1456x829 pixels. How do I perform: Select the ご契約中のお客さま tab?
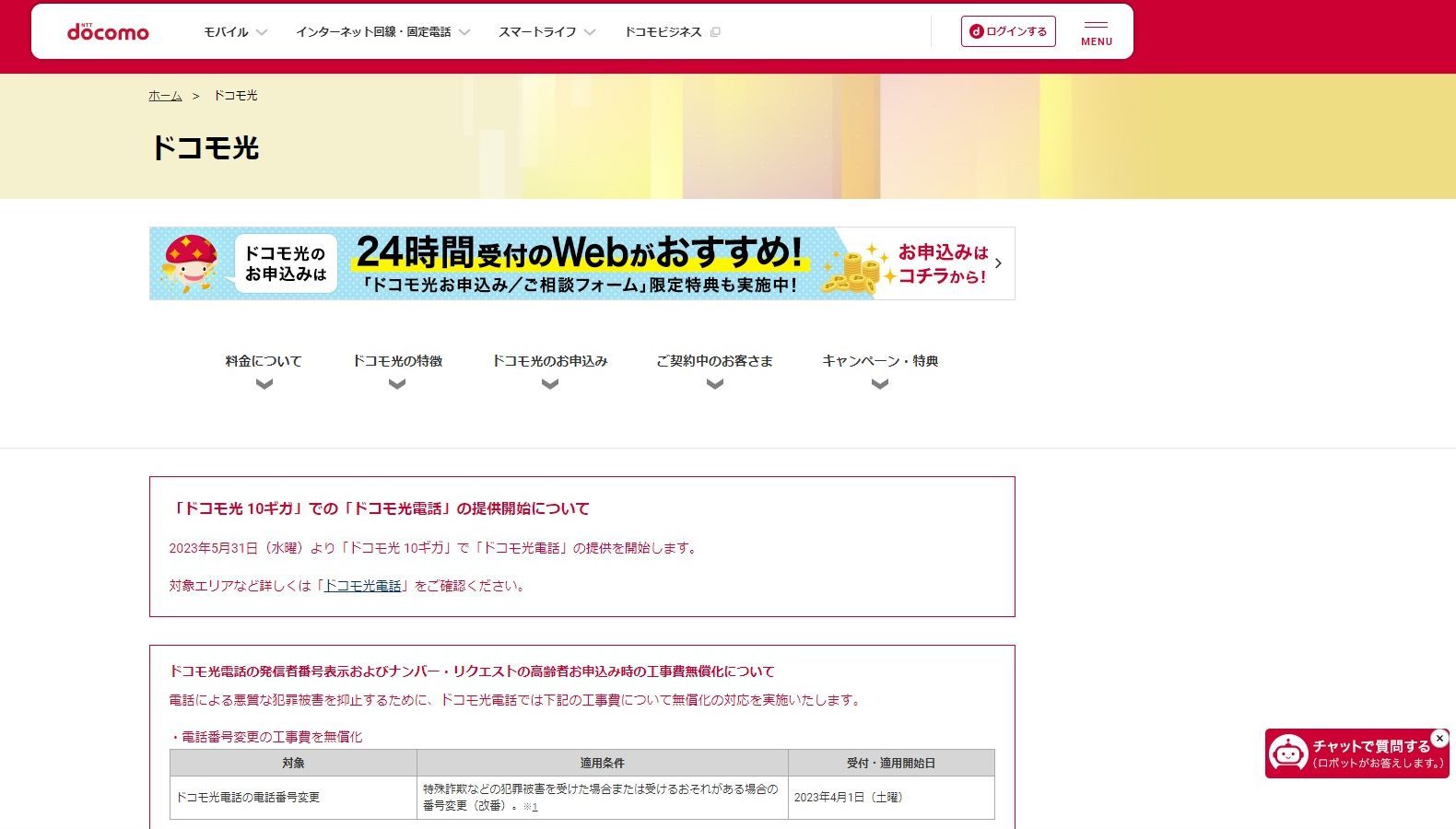(714, 370)
